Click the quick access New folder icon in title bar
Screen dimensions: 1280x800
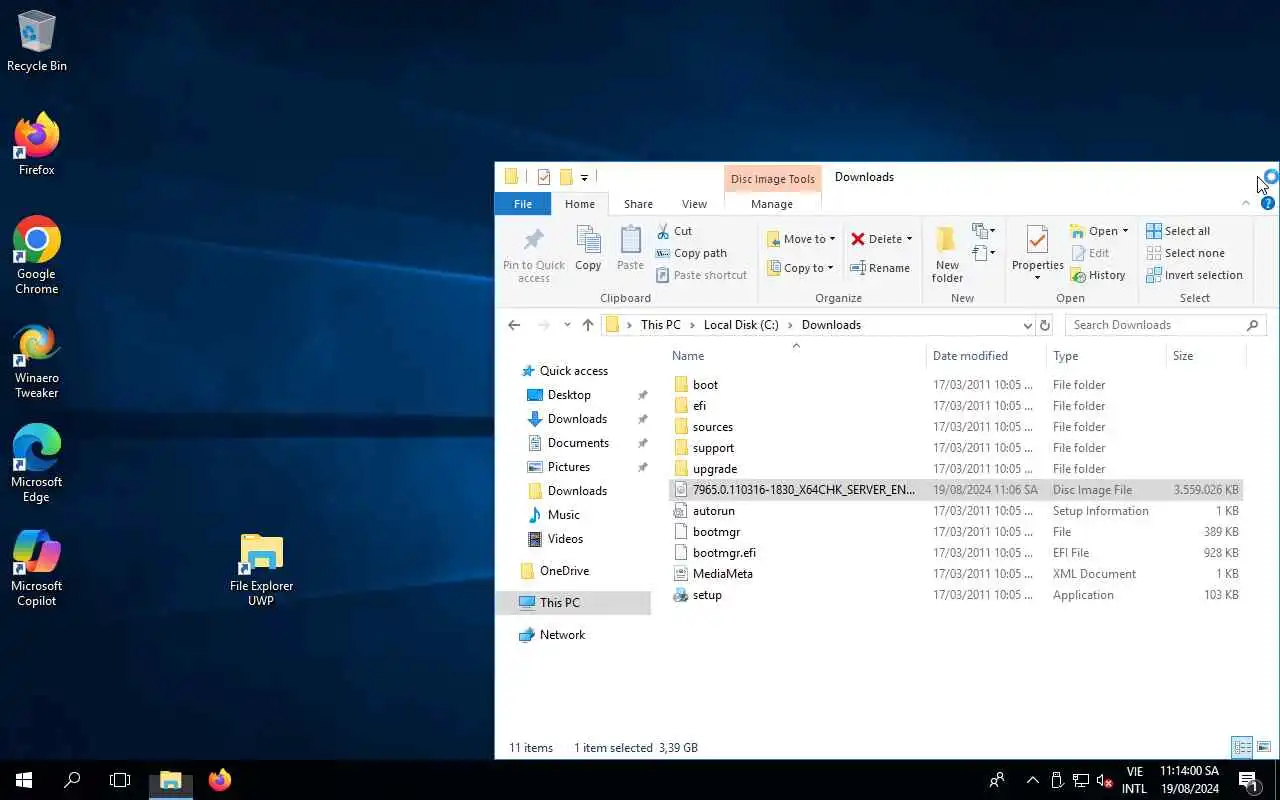pos(566,177)
